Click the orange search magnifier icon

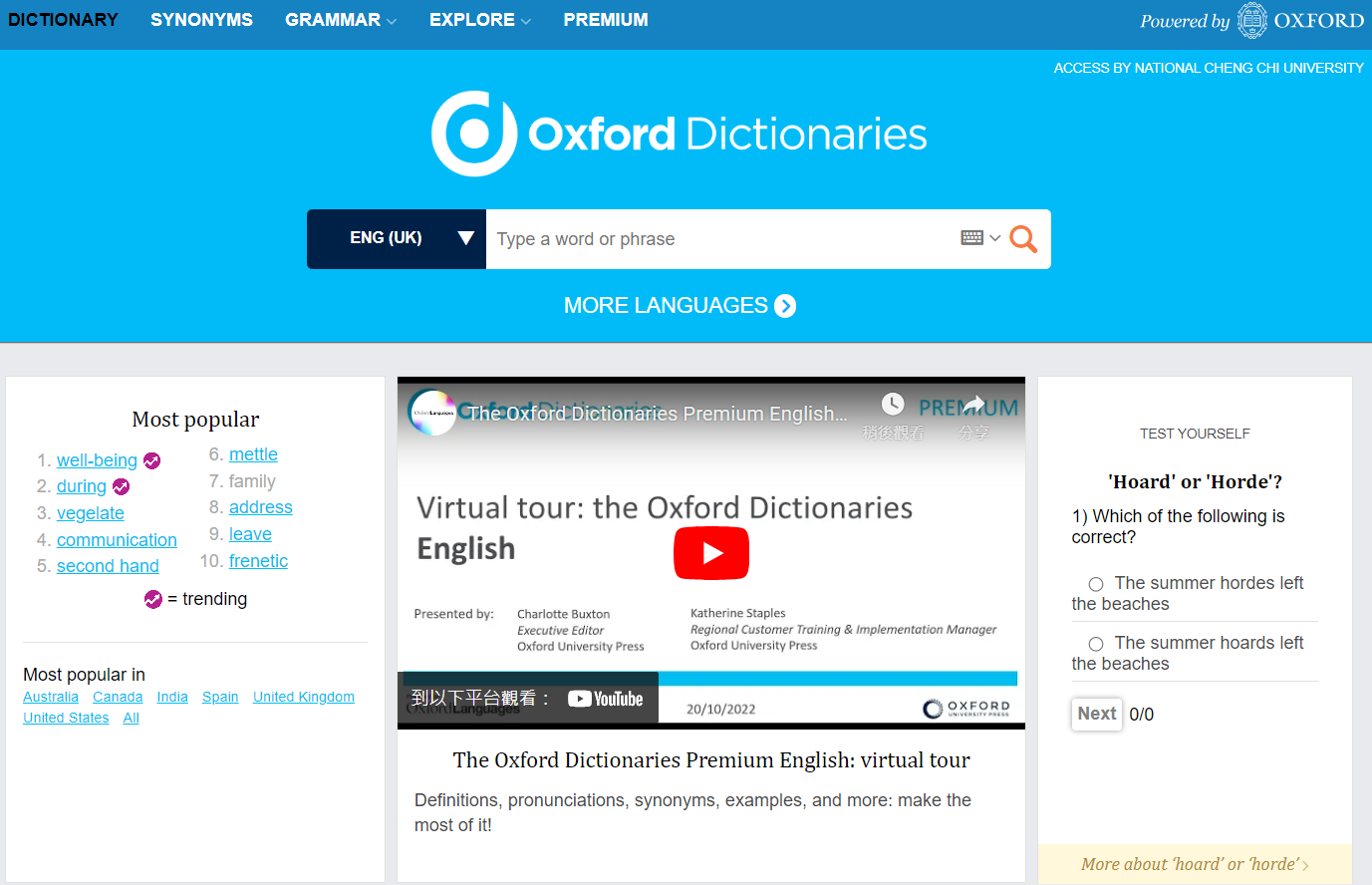(1023, 239)
